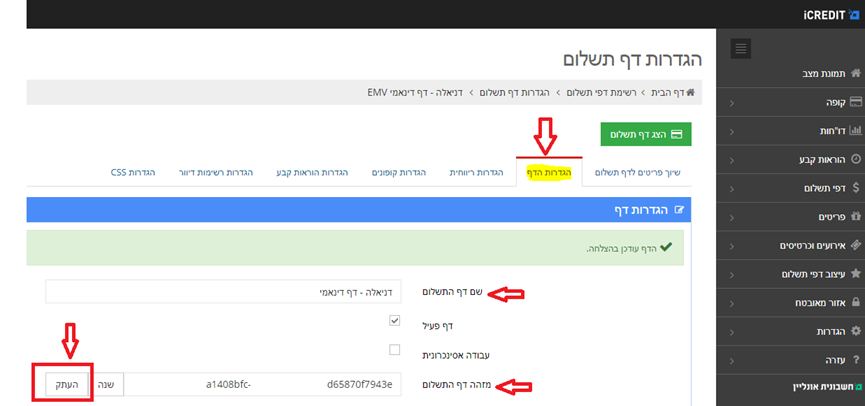Click the הצג דף תשלום green button

click(x=646, y=134)
